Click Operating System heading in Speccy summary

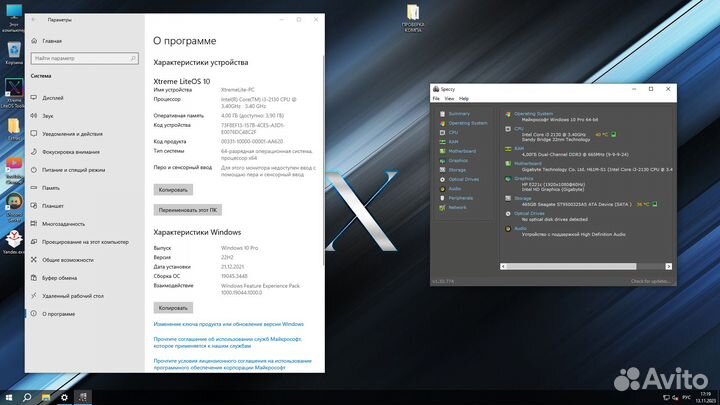pos(533,113)
